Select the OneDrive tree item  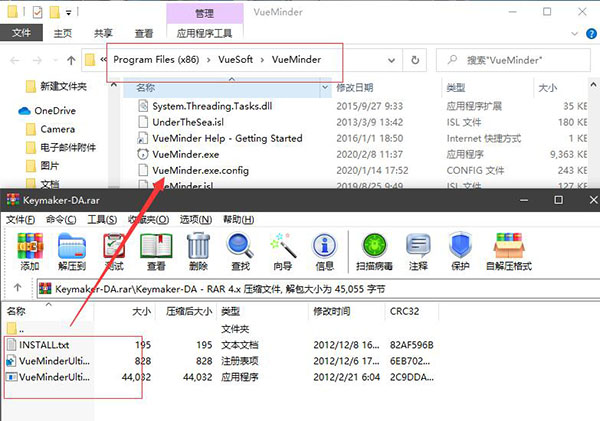point(55,111)
